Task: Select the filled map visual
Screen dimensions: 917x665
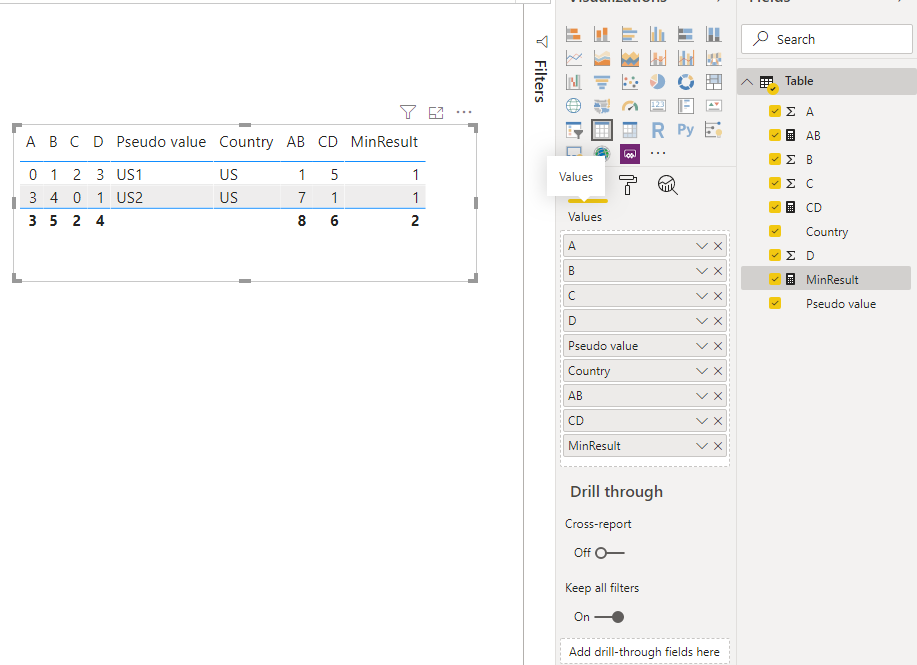Action: click(x=602, y=106)
